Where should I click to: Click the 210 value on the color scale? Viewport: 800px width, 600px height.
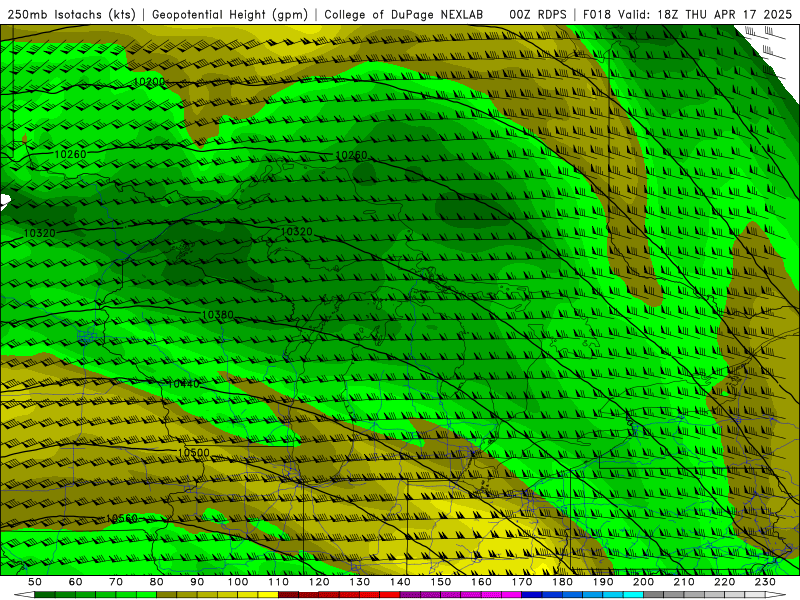[x=684, y=582]
